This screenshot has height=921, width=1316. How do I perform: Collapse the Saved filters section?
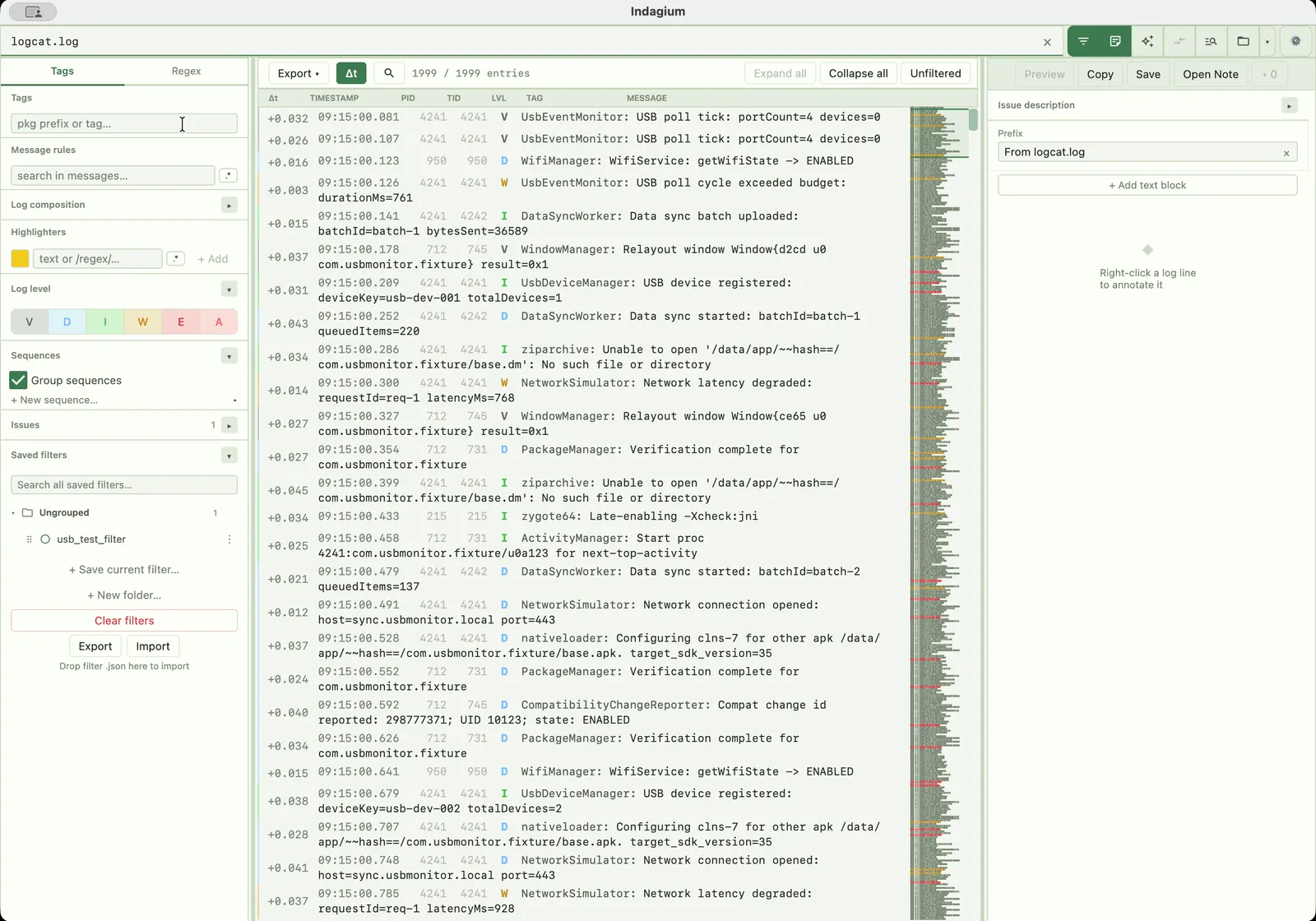click(229, 456)
